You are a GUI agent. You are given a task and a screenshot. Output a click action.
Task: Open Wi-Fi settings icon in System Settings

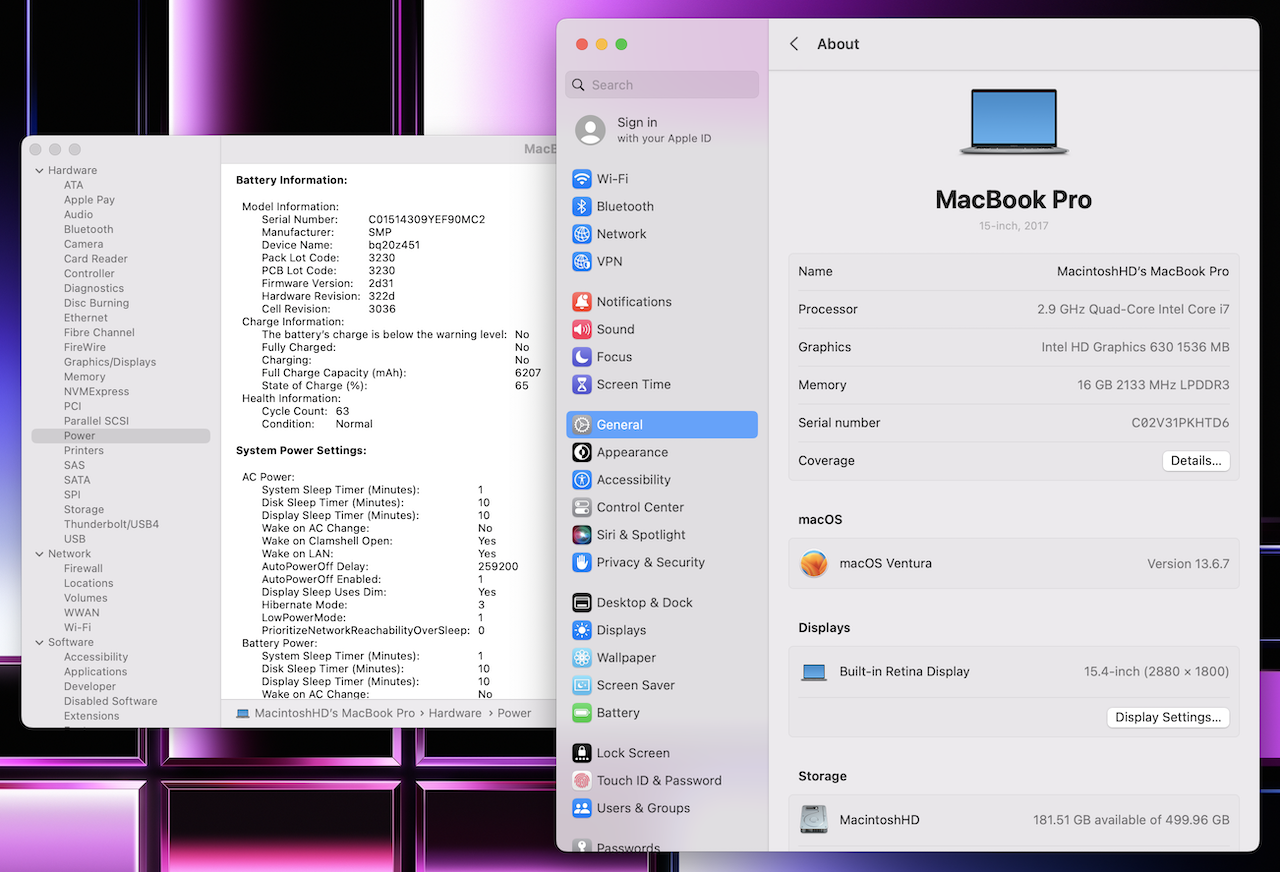coord(582,179)
